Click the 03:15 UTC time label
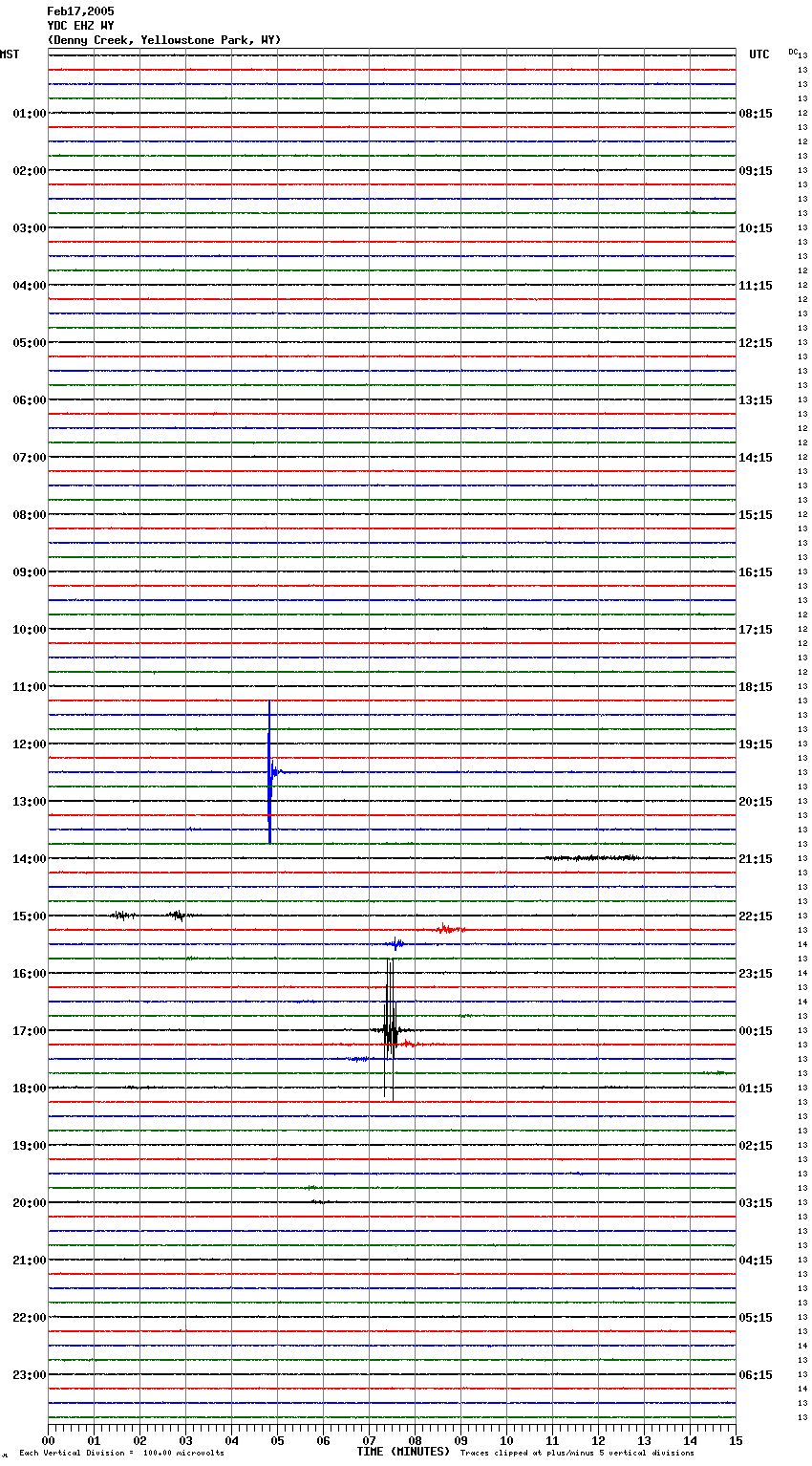This screenshot has width=812, height=1466. coord(756,1203)
